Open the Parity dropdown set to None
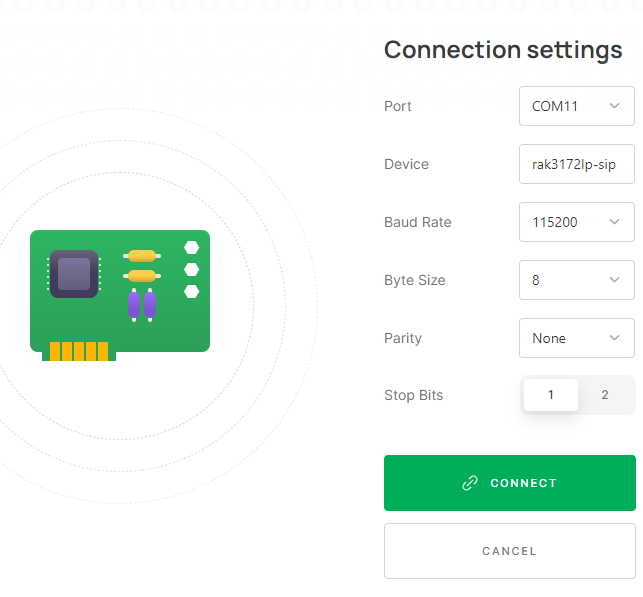 click(x=576, y=338)
